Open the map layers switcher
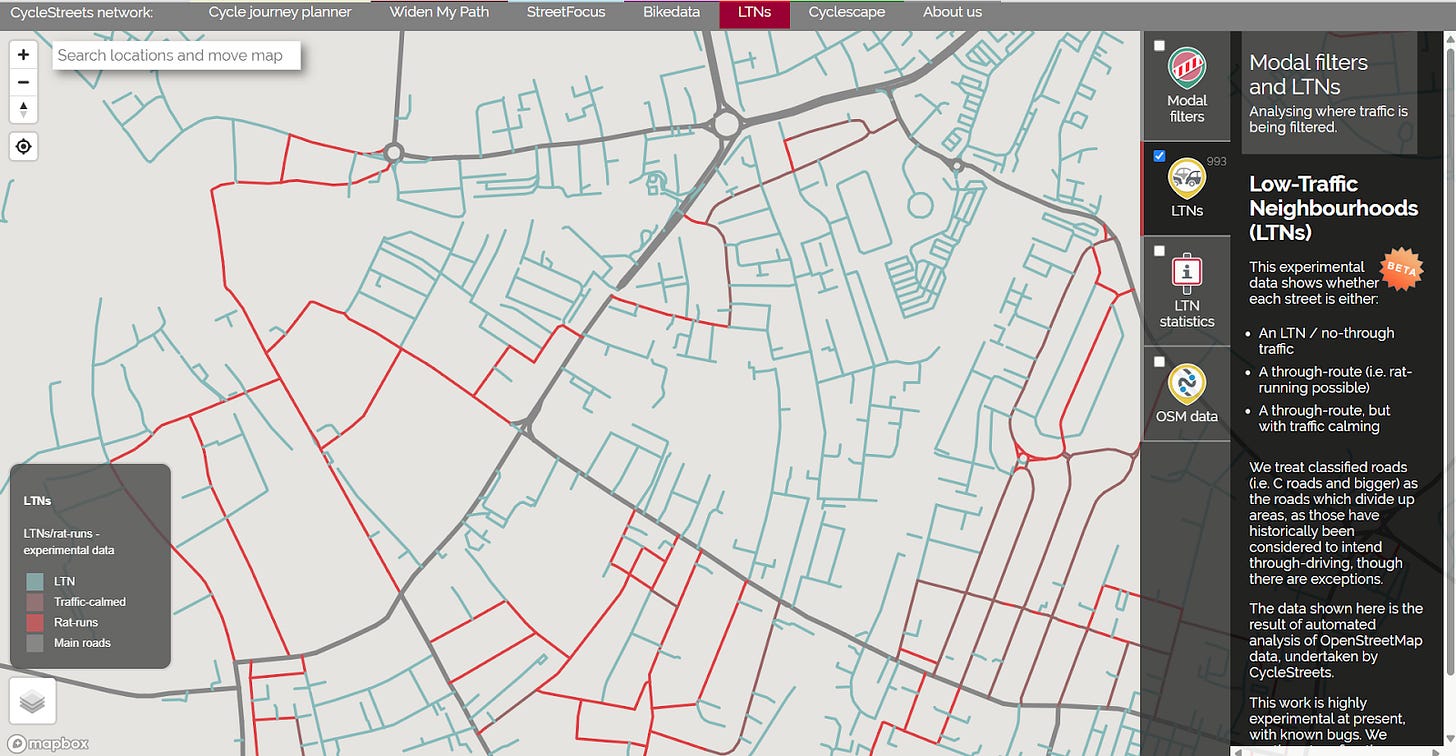The image size is (1456, 756). 32,701
